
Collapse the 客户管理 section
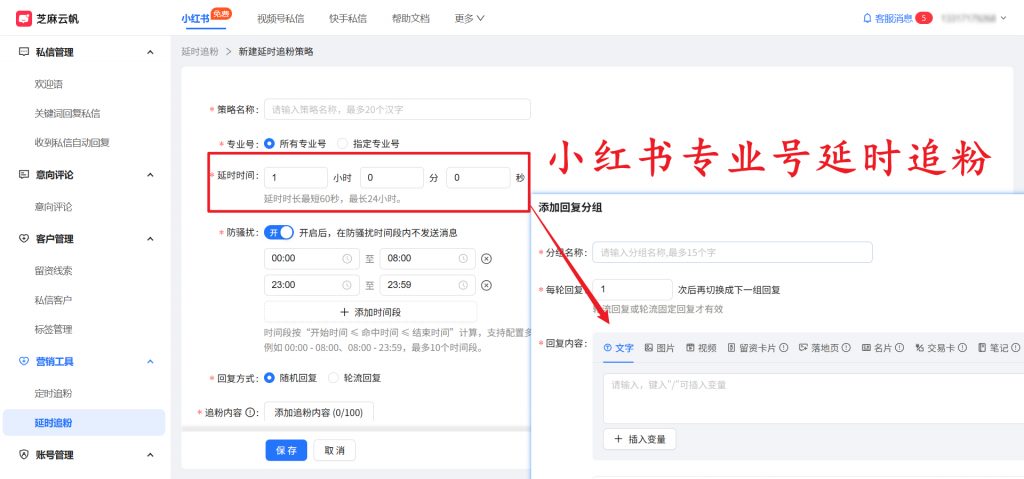150,239
